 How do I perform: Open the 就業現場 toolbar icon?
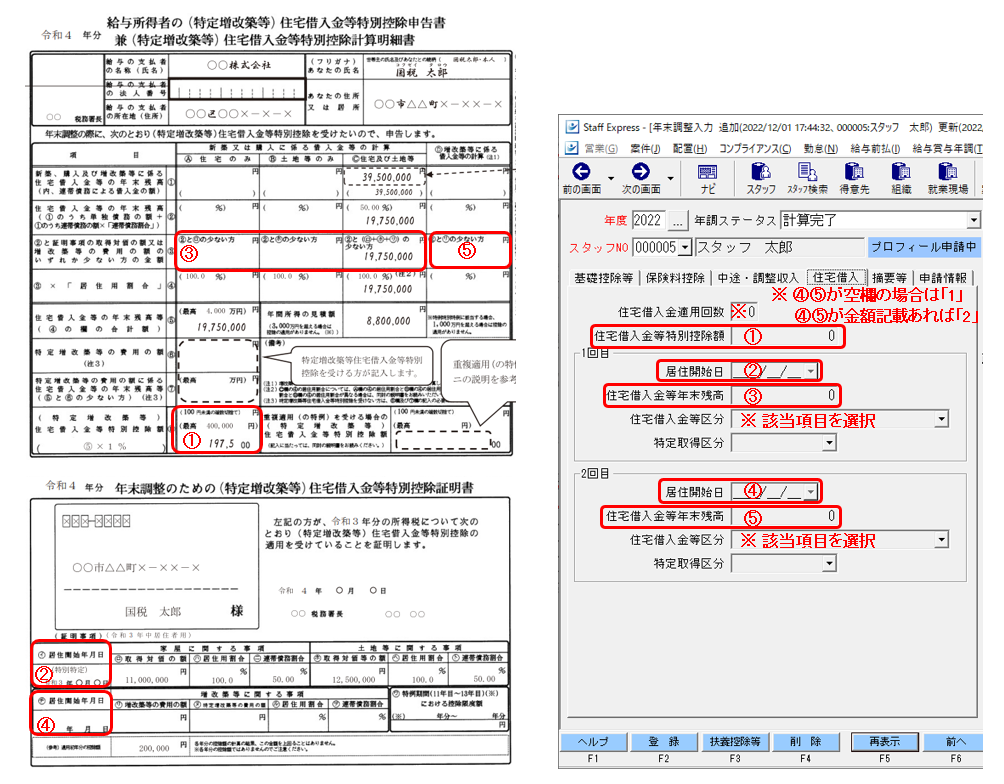947,172
